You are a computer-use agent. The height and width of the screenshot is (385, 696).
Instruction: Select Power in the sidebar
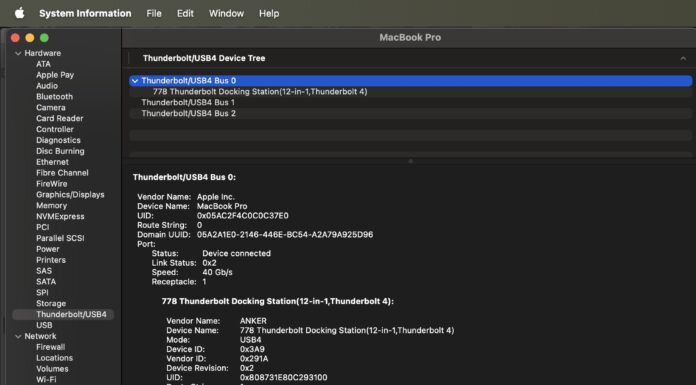click(47, 249)
